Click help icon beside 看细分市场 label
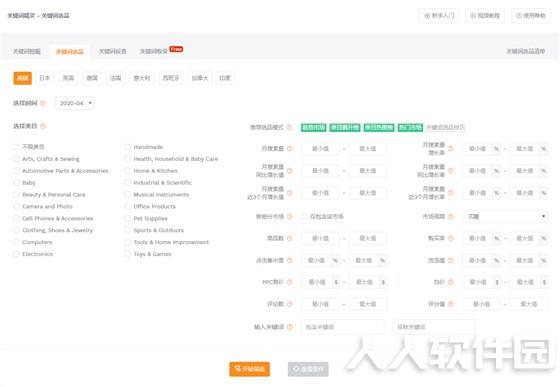 click(x=290, y=216)
